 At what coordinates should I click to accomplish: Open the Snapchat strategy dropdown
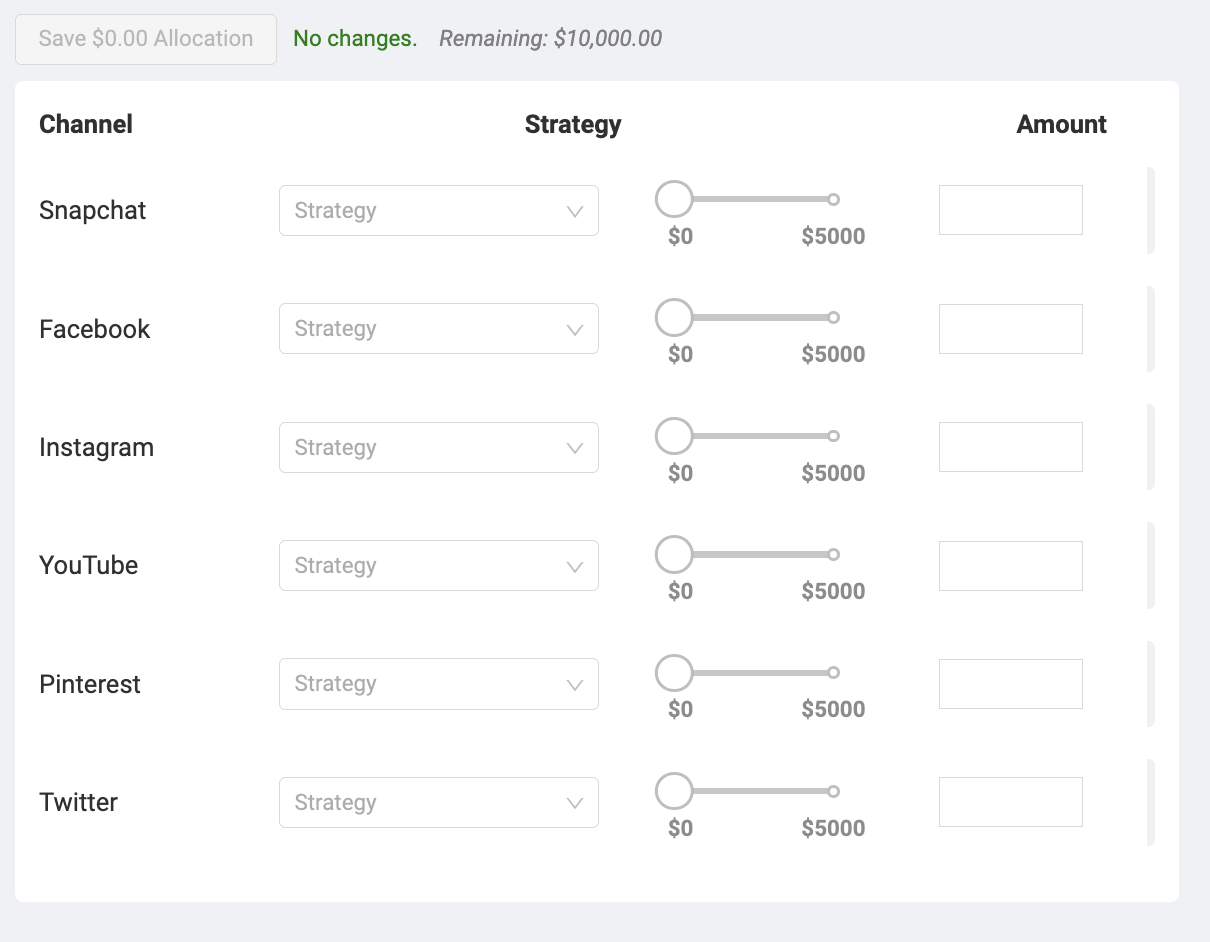click(x=438, y=211)
